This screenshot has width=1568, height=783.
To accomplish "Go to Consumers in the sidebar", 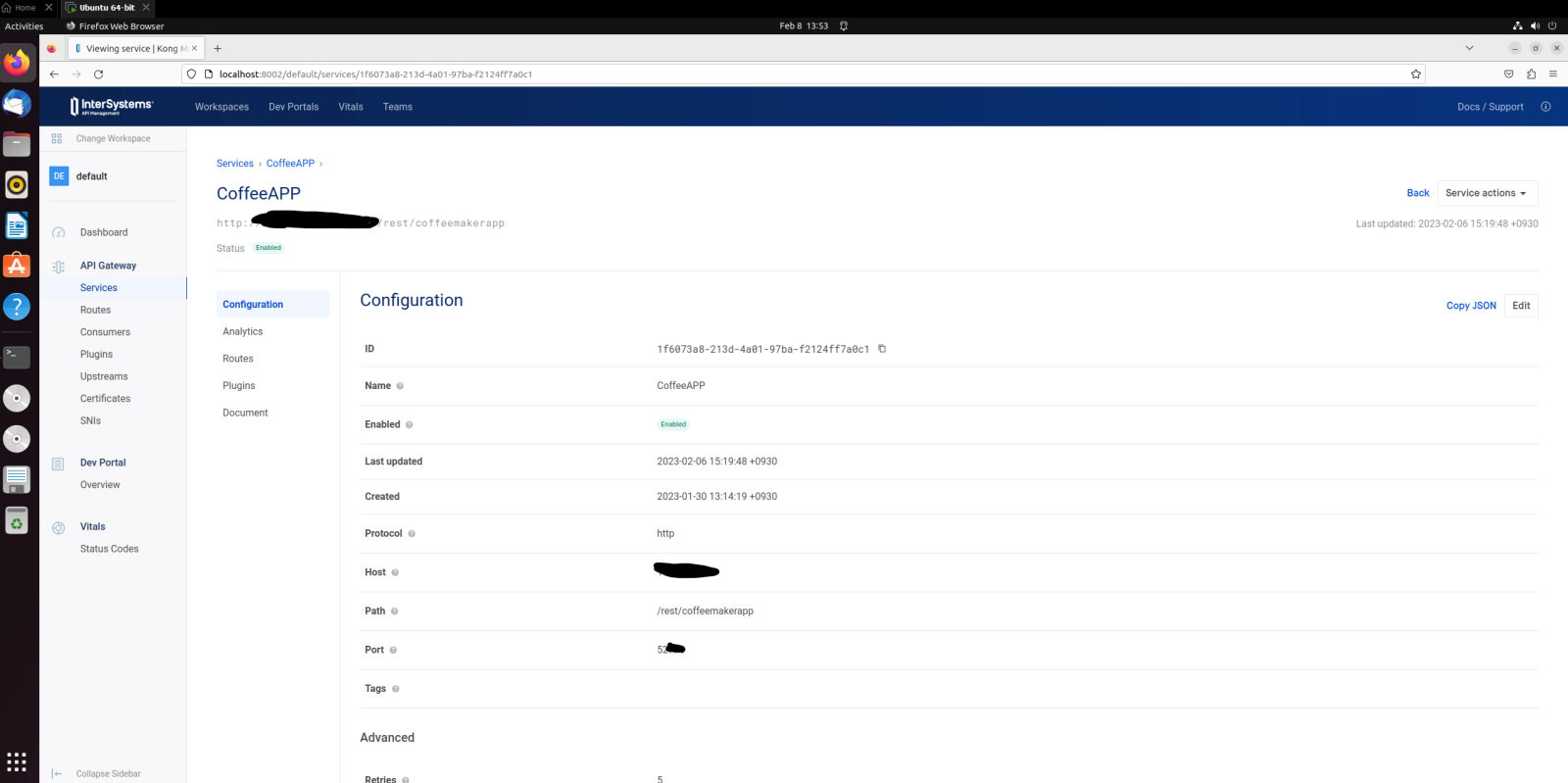I will (105, 332).
